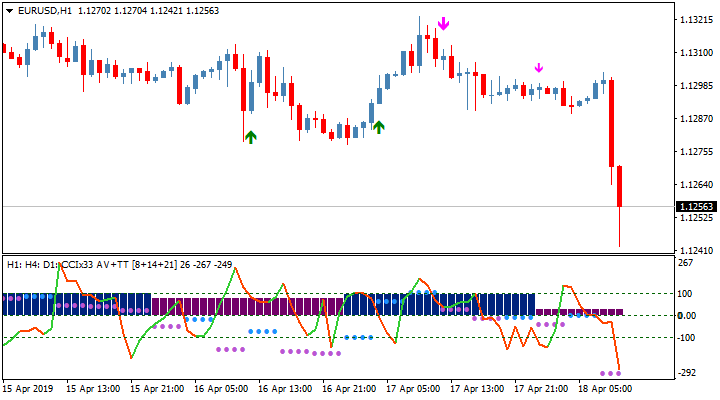Screen dimensions: 720x400
Task: Click the 1.13215 price axis label
Action: pyautogui.click(x=694, y=20)
